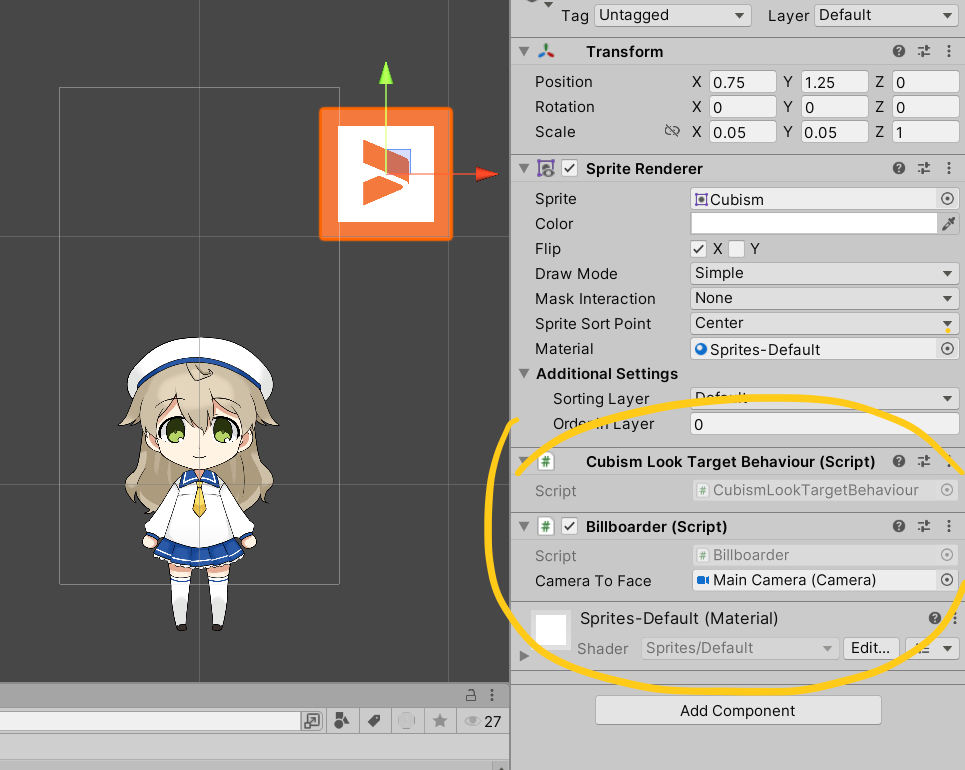
Task: Collapse the Sprite Renderer component foldout
Action: point(524,168)
